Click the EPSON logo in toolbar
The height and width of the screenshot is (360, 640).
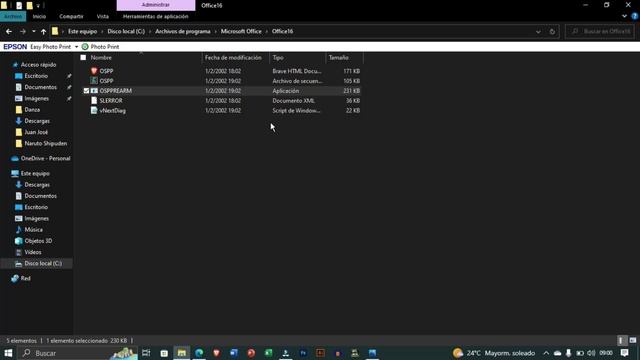point(15,47)
